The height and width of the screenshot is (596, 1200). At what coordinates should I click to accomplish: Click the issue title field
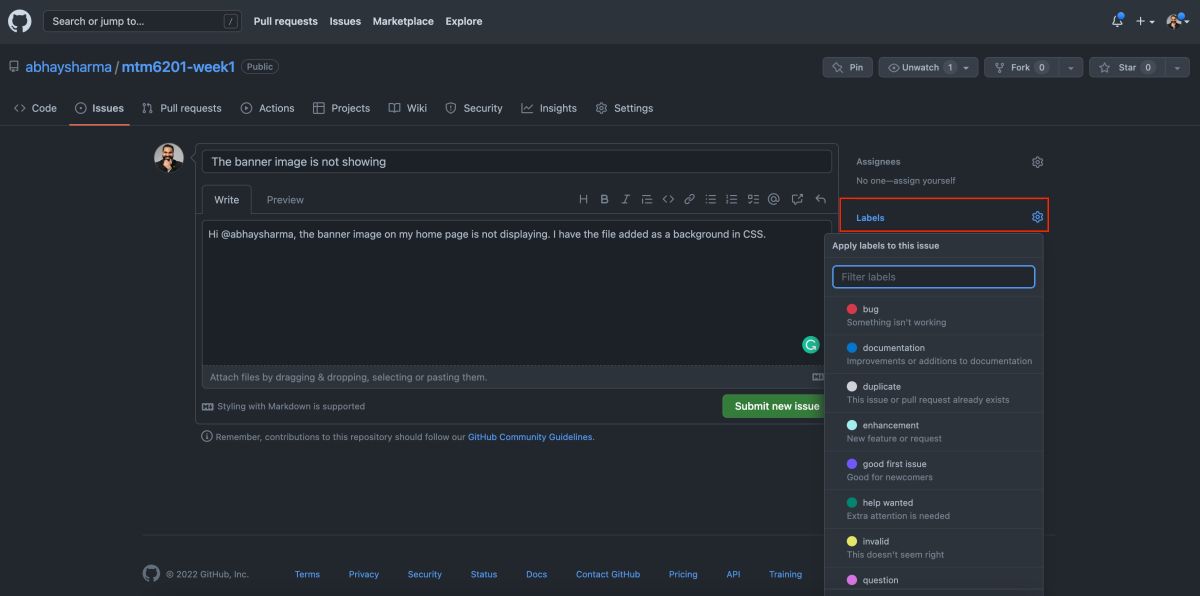517,161
